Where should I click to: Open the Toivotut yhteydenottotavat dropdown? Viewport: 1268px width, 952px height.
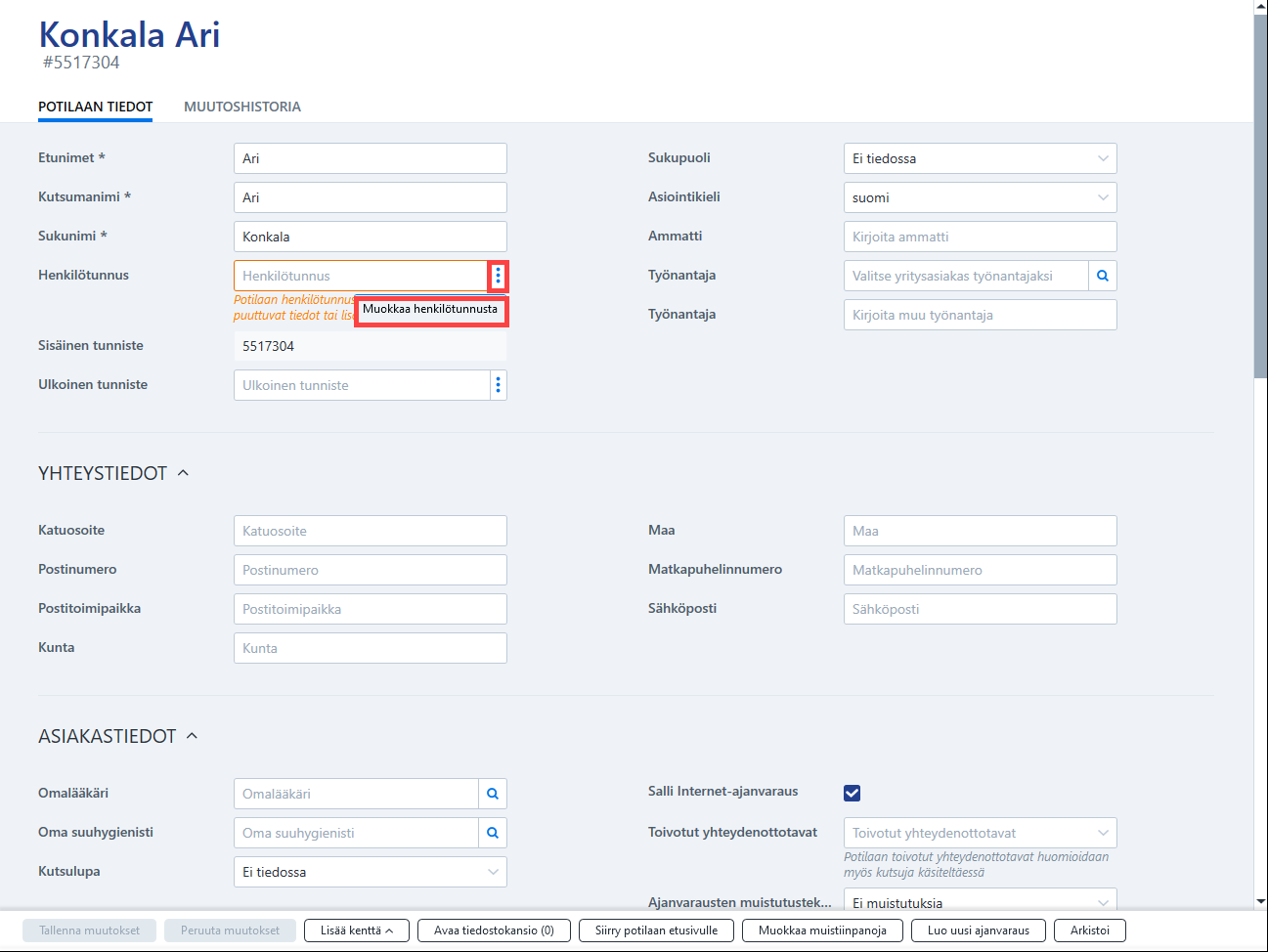981,833
